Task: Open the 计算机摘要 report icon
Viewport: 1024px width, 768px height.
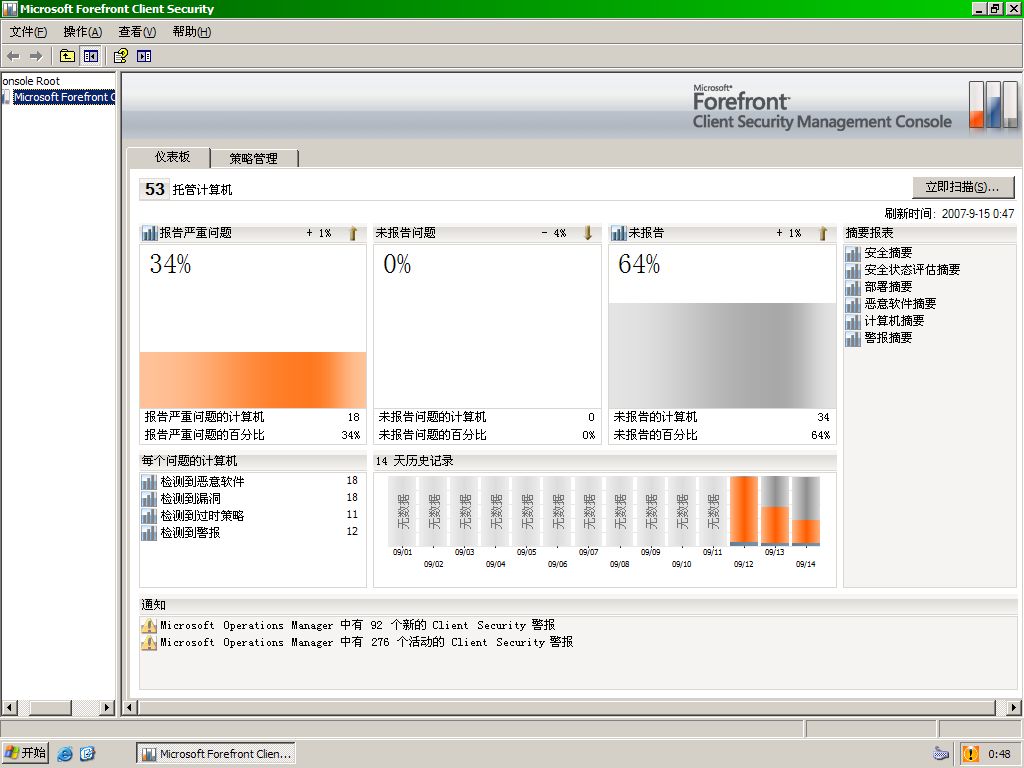Action: (853, 321)
